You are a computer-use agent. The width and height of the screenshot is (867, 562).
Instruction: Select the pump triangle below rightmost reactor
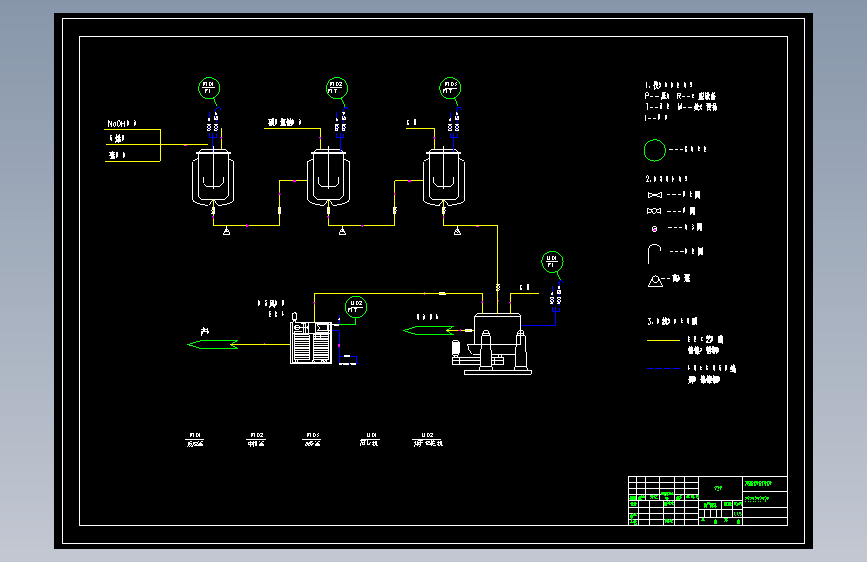coord(457,231)
